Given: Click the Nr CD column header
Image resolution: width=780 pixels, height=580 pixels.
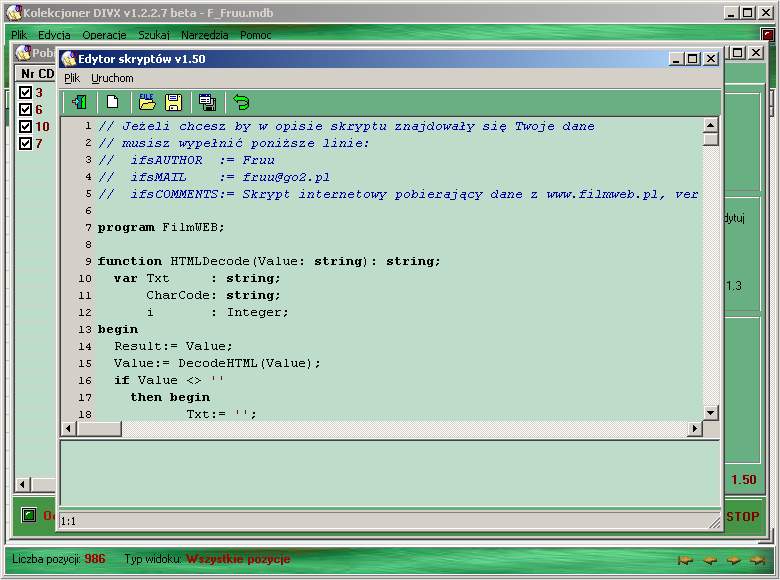Looking at the screenshot, I should pos(38,74).
